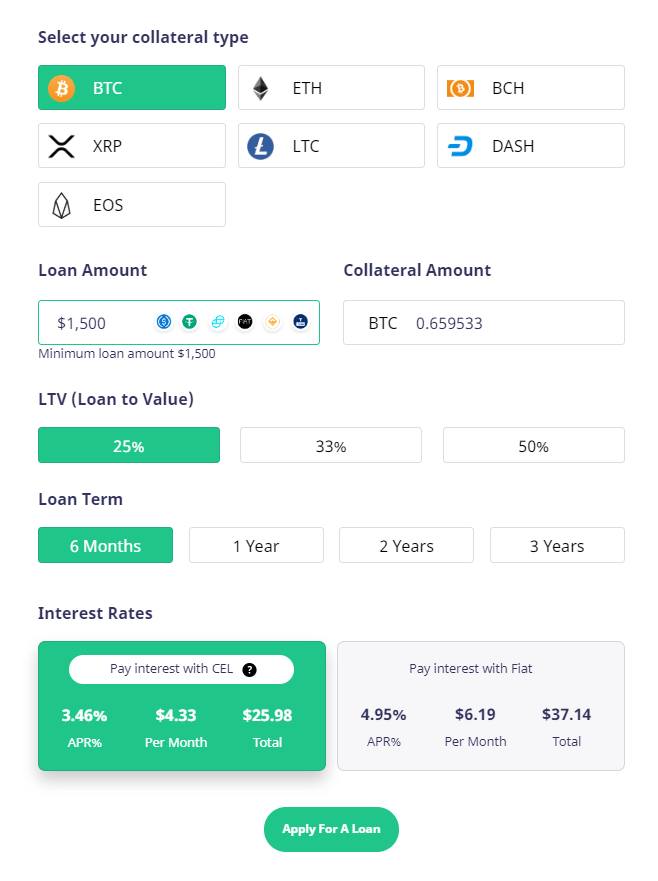Select the dark blue TrueUSD icon
The height and width of the screenshot is (881, 658).
(x=301, y=322)
